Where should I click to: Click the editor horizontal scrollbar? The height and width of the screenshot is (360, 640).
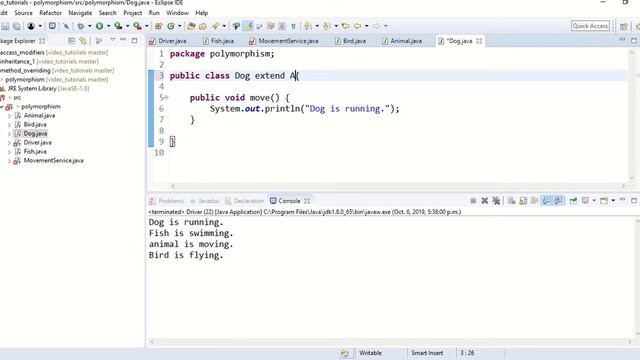click(398, 186)
